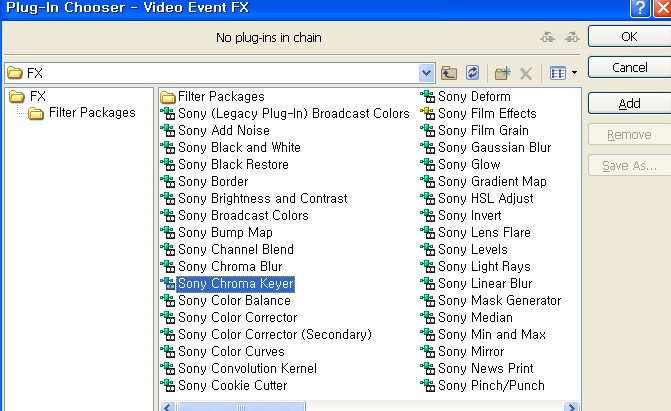Open the FX path dropdown arrow
671x411 pixels.
pyautogui.click(x=427, y=73)
